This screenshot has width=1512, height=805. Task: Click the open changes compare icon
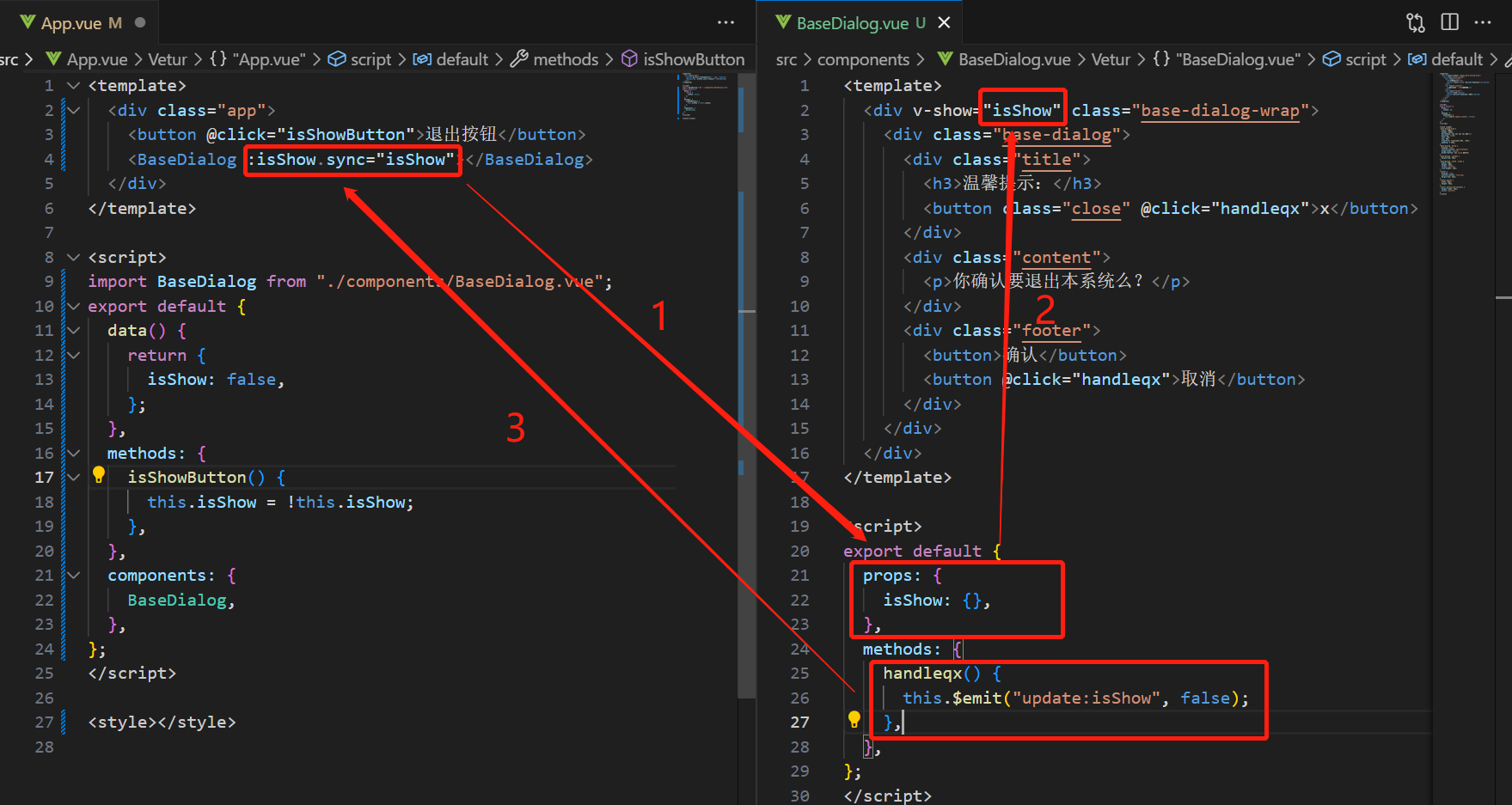1416,22
